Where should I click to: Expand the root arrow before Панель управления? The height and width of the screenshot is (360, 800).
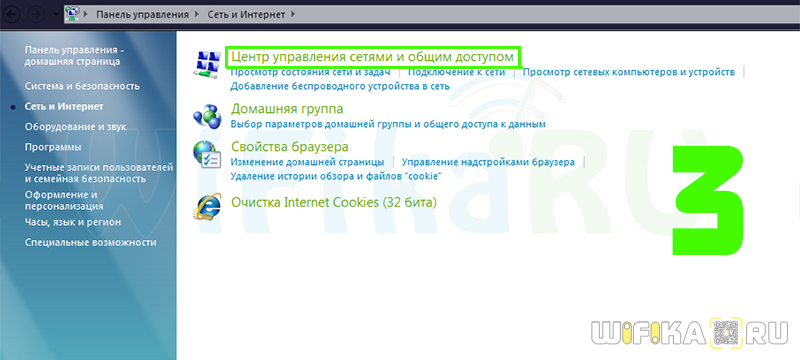[x=87, y=14]
